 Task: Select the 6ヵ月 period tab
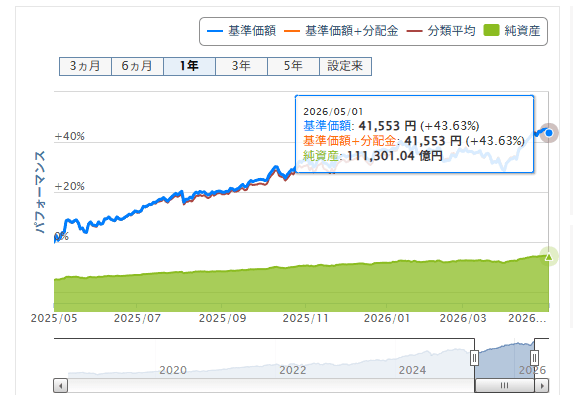tap(137, 66)
